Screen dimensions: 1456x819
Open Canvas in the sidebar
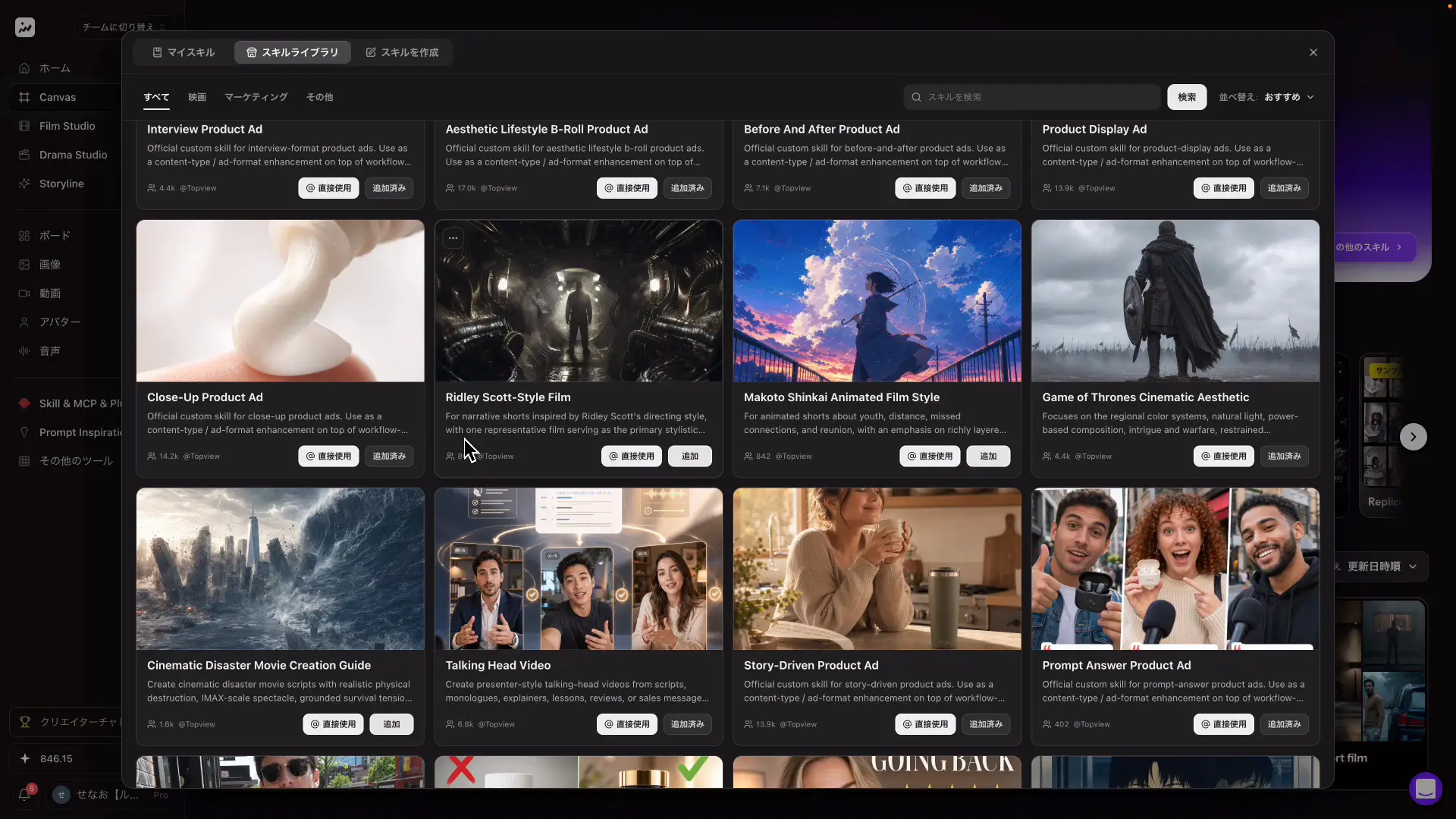[x=64, y=97]
